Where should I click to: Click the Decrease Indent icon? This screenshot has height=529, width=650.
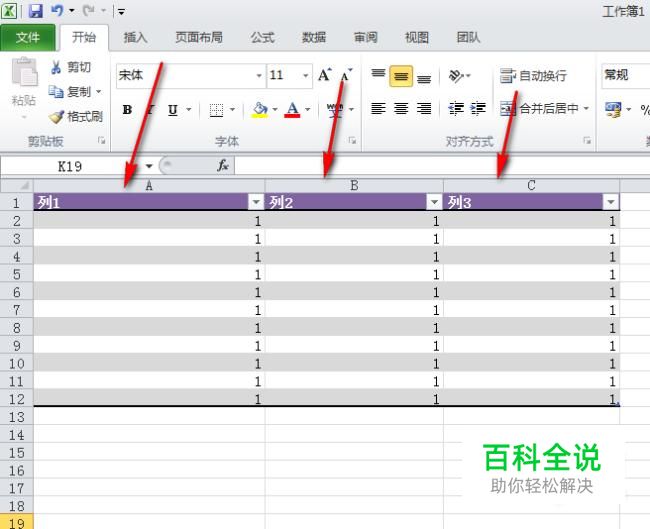pyautogui.click(x=456, y=109)
